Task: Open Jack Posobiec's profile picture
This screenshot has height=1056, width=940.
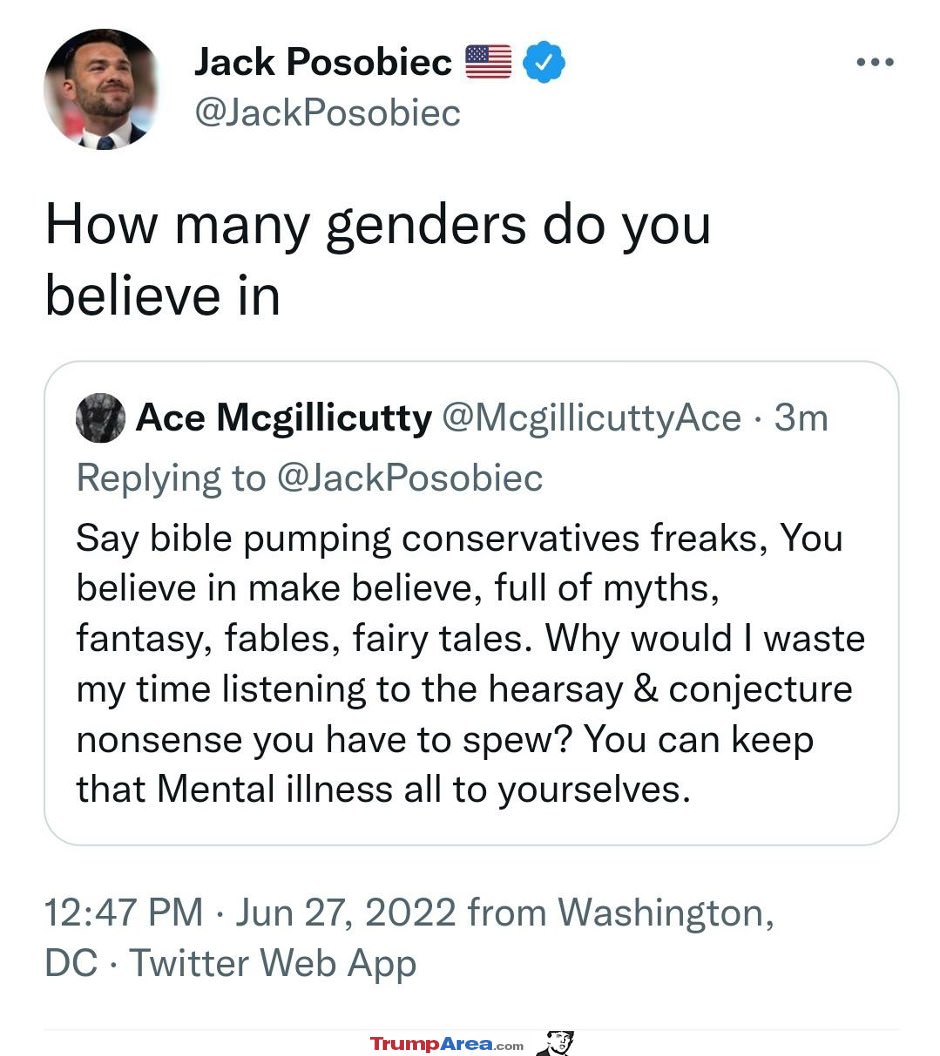Action: pos(102,89)
